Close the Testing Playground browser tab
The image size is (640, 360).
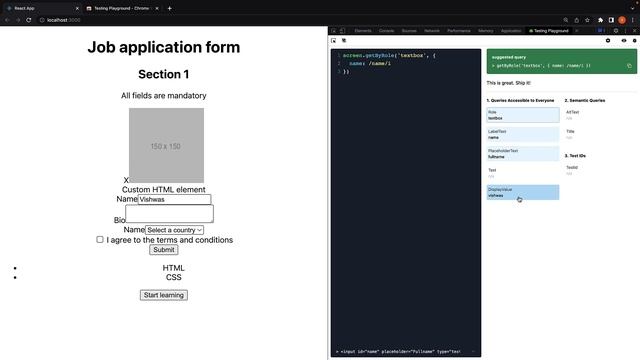click(157, 8)
